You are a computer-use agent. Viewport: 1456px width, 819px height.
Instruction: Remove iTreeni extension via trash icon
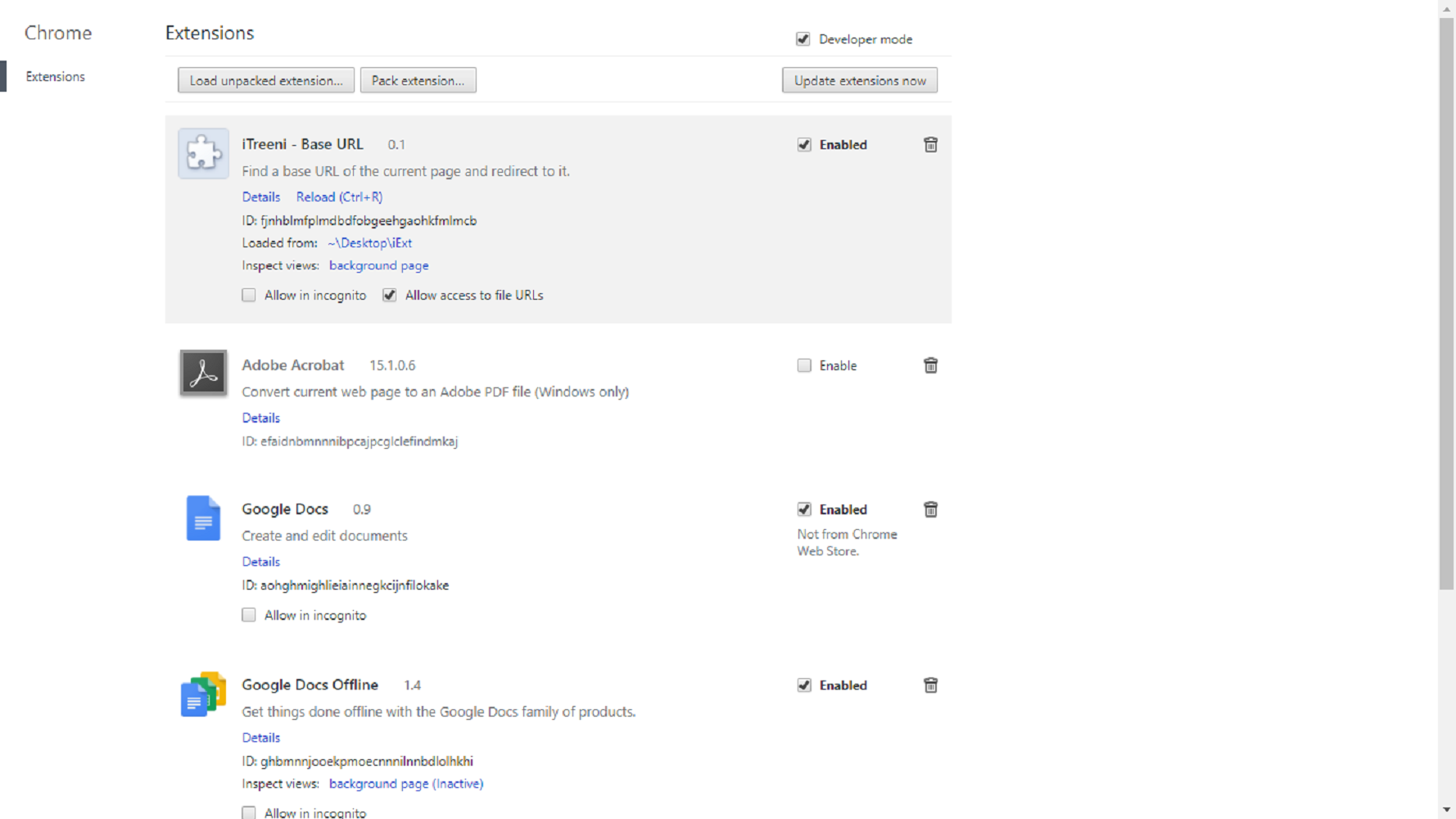point(930,145)
